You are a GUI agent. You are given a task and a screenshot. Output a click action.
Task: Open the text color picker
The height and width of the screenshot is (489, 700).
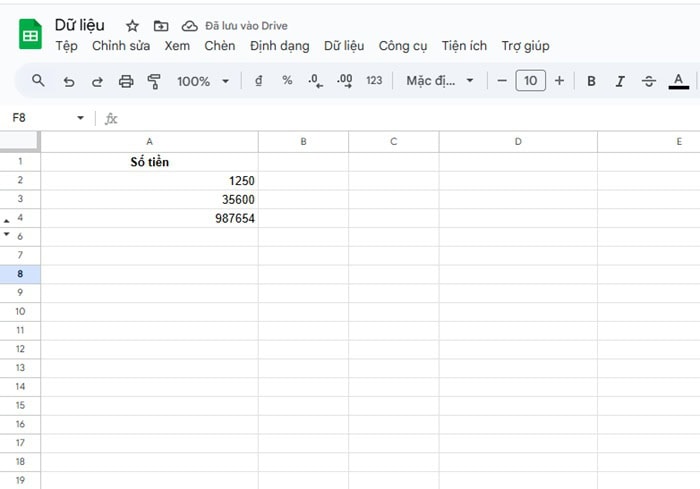coord(679,81)
